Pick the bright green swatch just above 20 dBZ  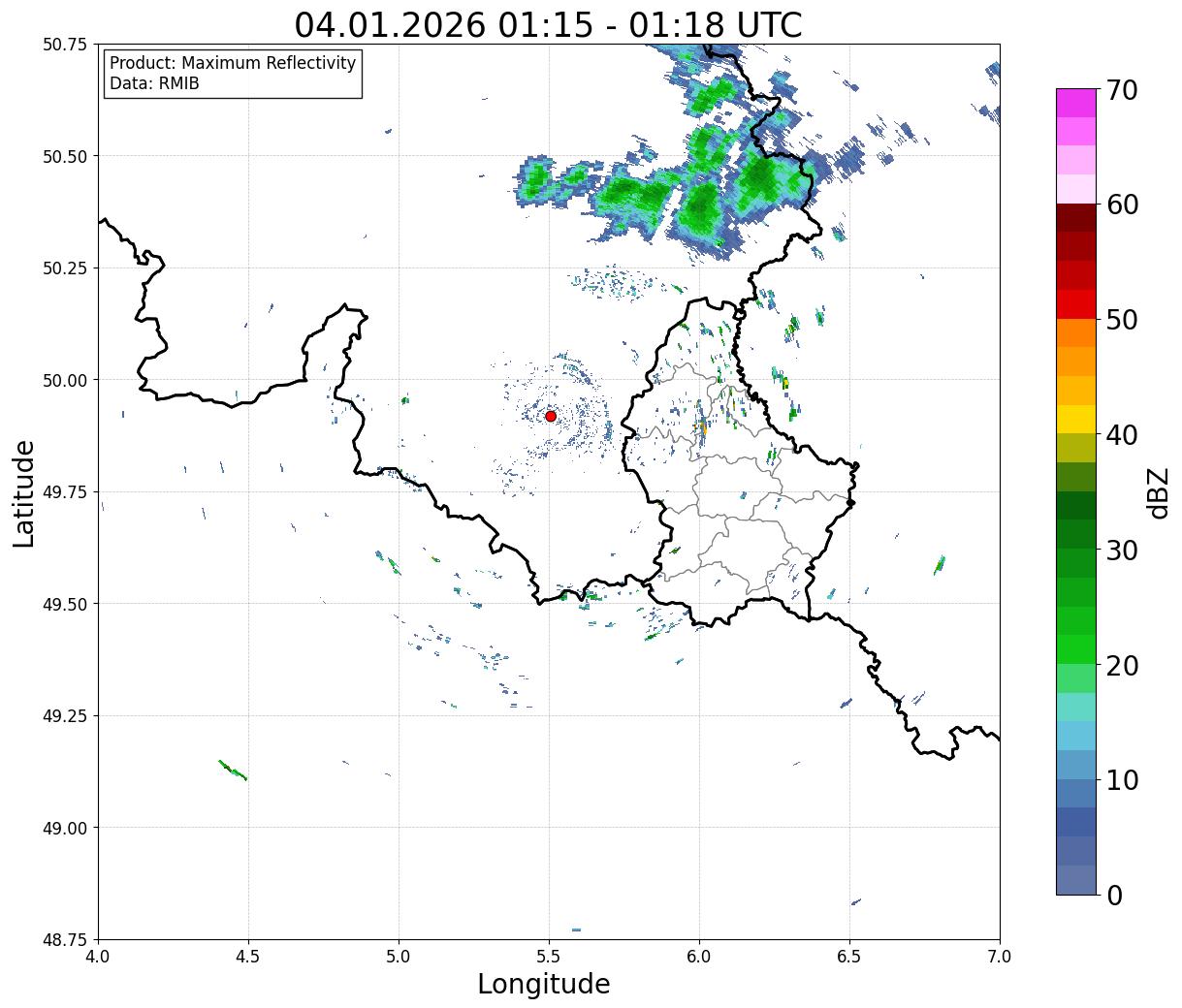[1076, 649]
